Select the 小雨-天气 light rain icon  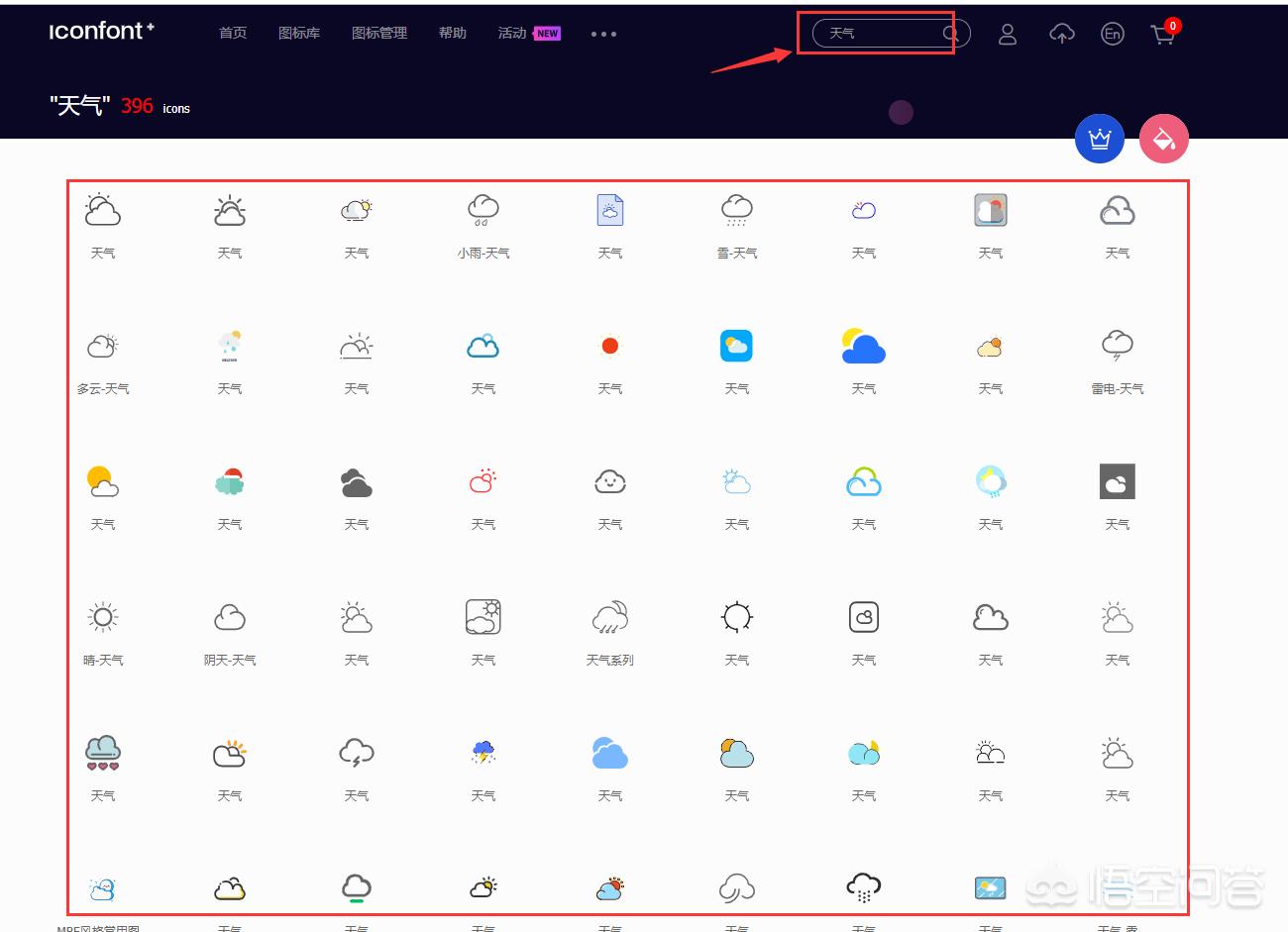pos(483,210)
